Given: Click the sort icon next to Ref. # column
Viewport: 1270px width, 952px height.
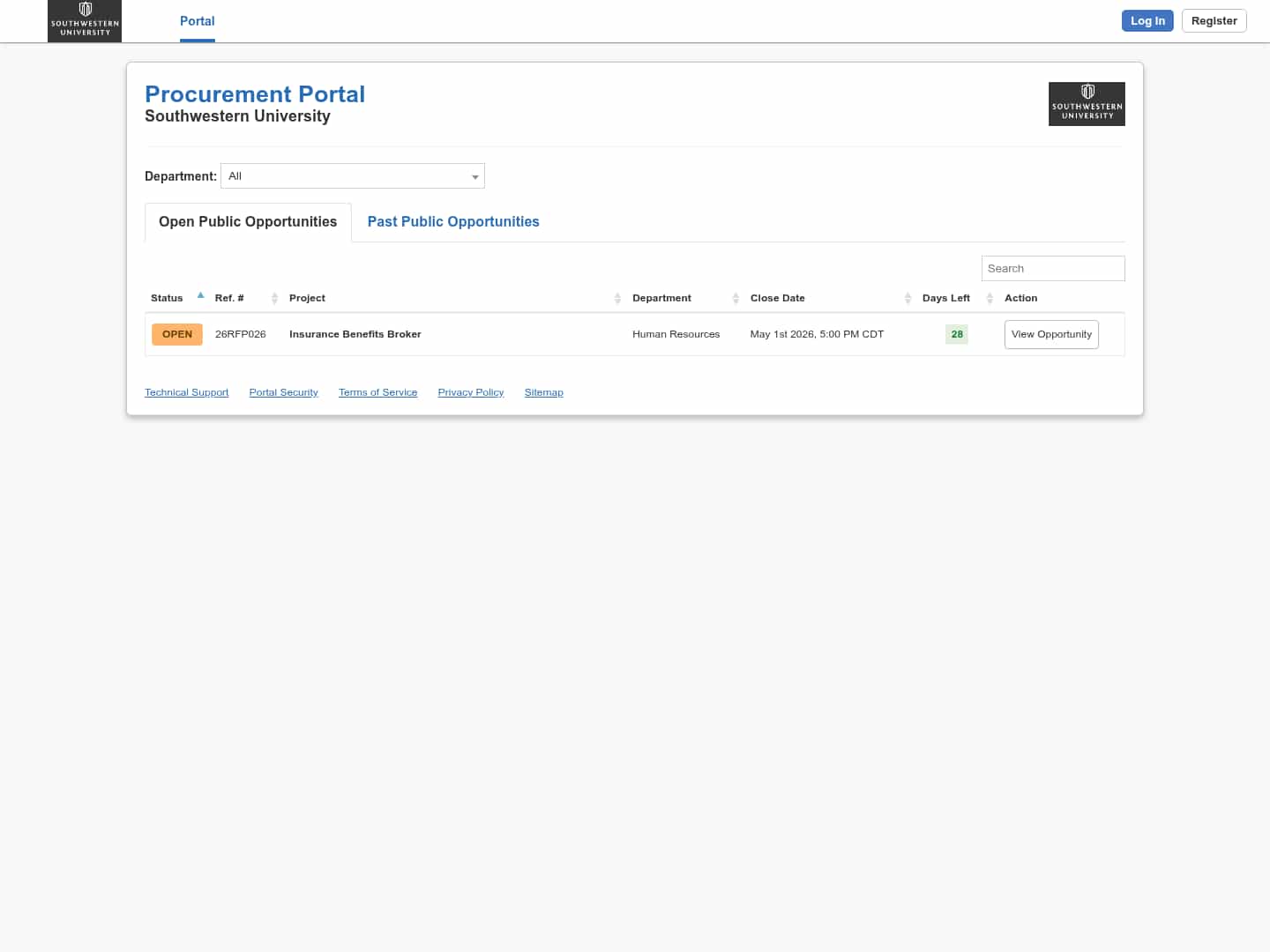Looking at the screenshot, I should coord(273,298).
